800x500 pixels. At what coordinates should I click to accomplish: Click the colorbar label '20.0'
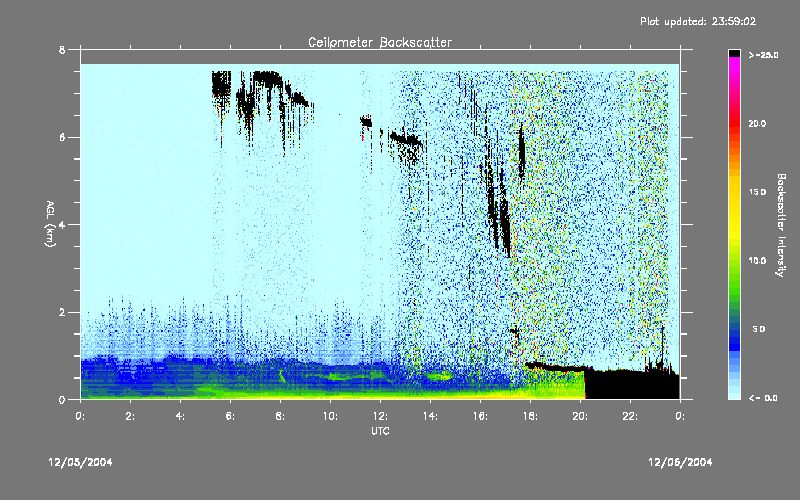(x=757, y=123)
